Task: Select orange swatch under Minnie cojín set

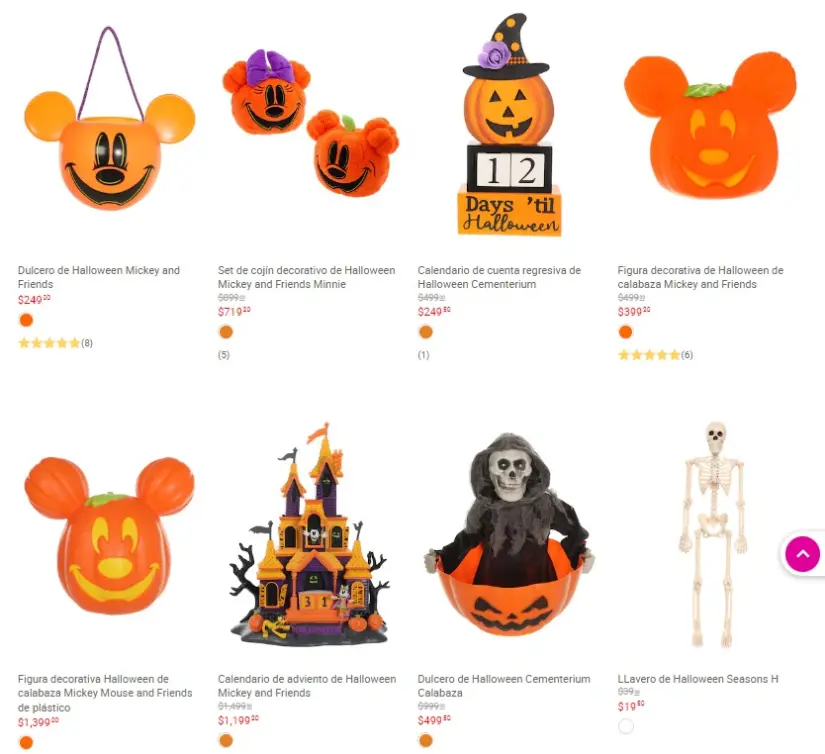Action: 226,332
